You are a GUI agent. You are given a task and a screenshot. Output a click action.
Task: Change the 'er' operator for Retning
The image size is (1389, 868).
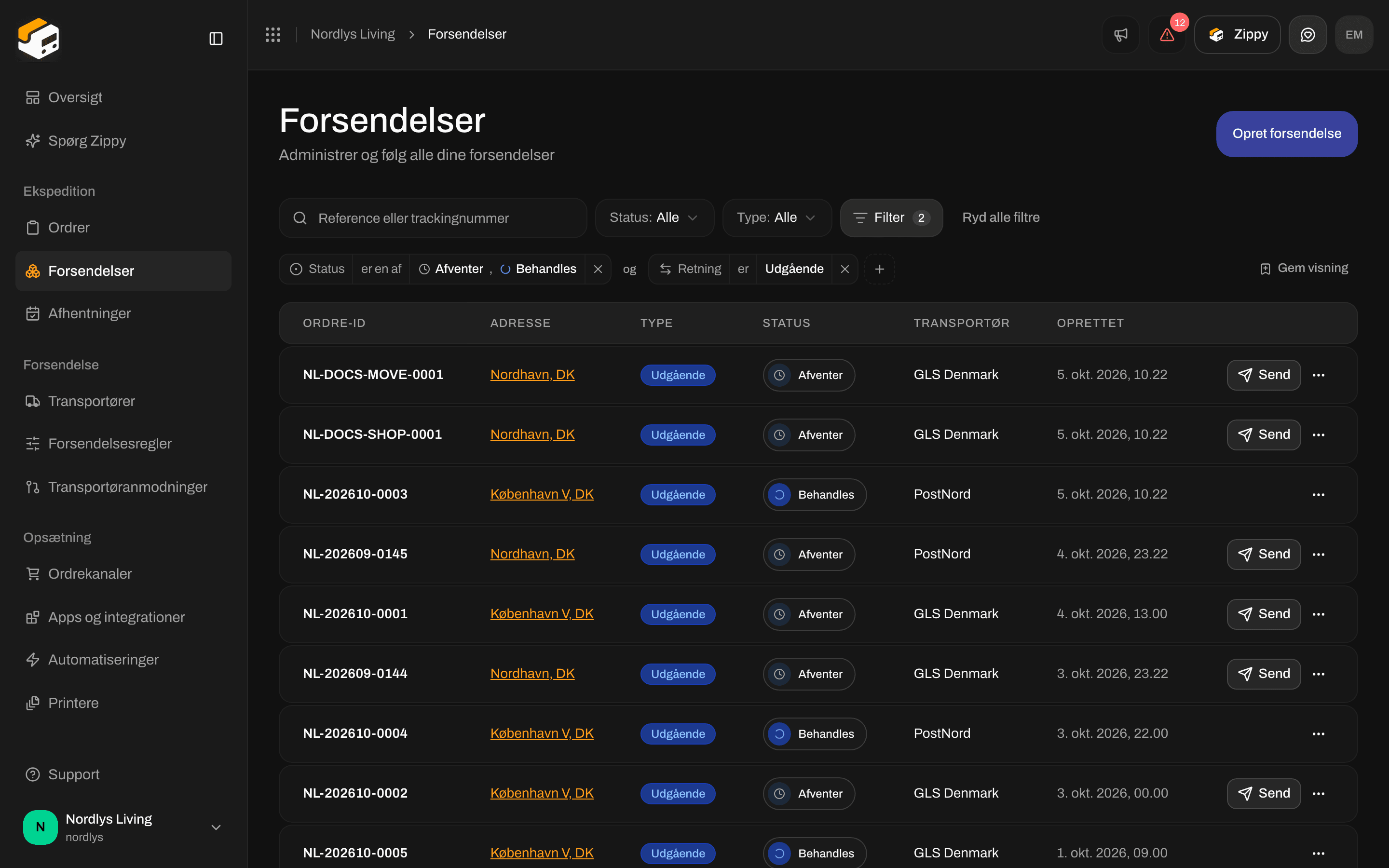click(743, 269)
